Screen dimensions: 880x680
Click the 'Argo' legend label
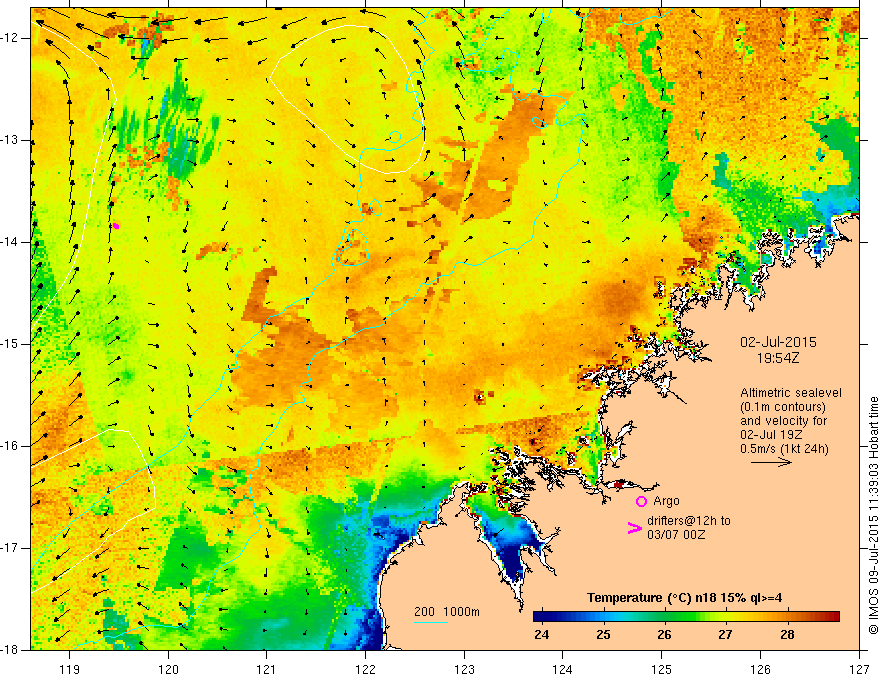pyautogui.click(x=666, y=501)
